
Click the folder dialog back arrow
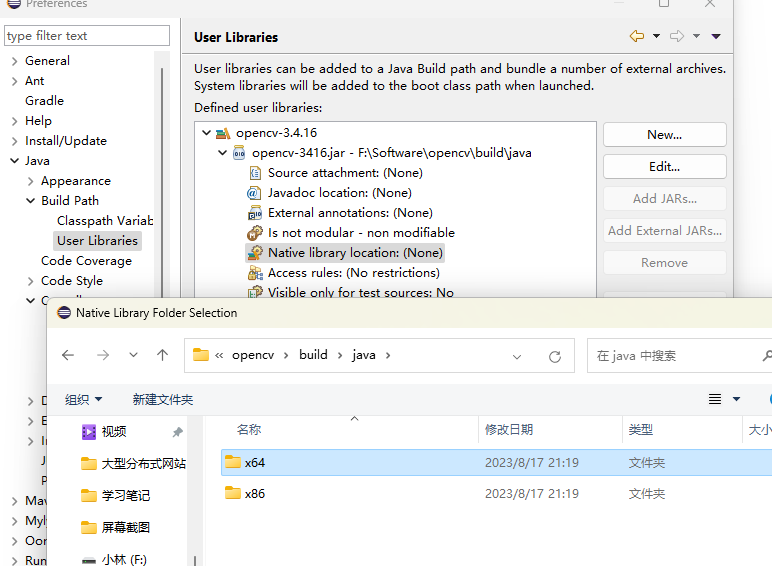[68, 355]
